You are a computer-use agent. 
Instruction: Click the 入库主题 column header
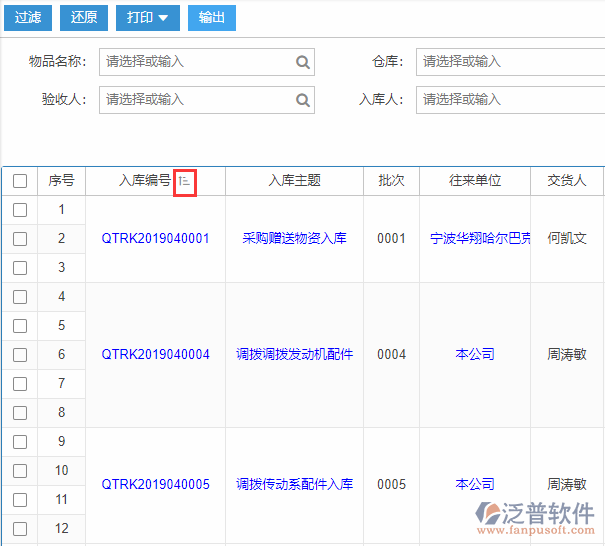point(294,181)
